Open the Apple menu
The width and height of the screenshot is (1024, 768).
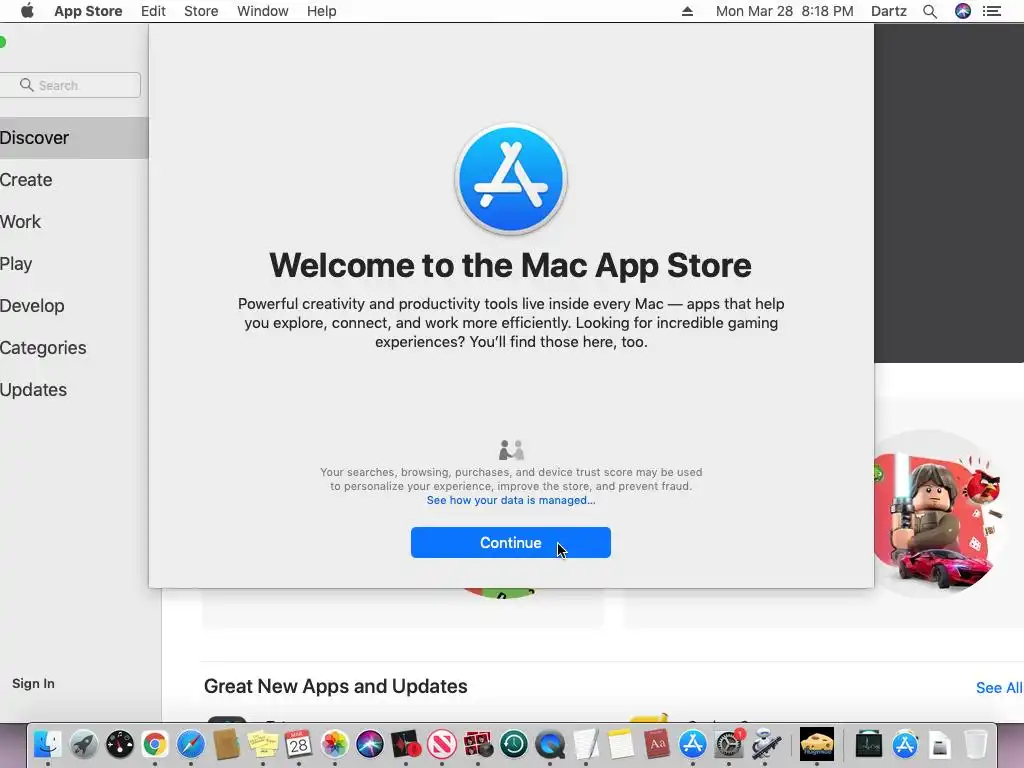27,11
